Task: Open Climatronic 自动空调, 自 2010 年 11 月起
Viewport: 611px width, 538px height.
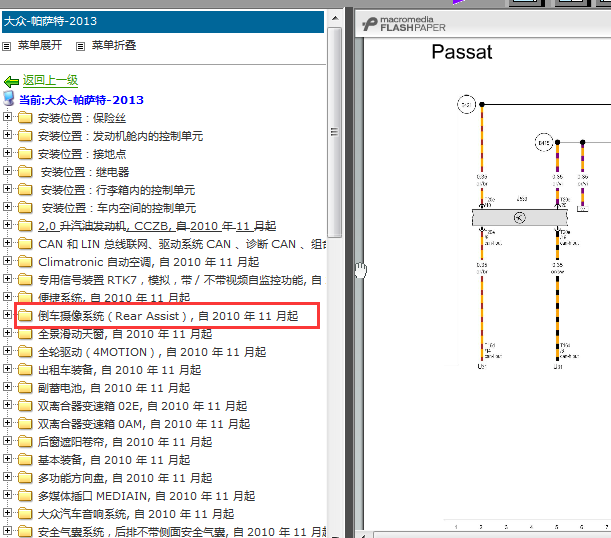Action: click(148, 262)
